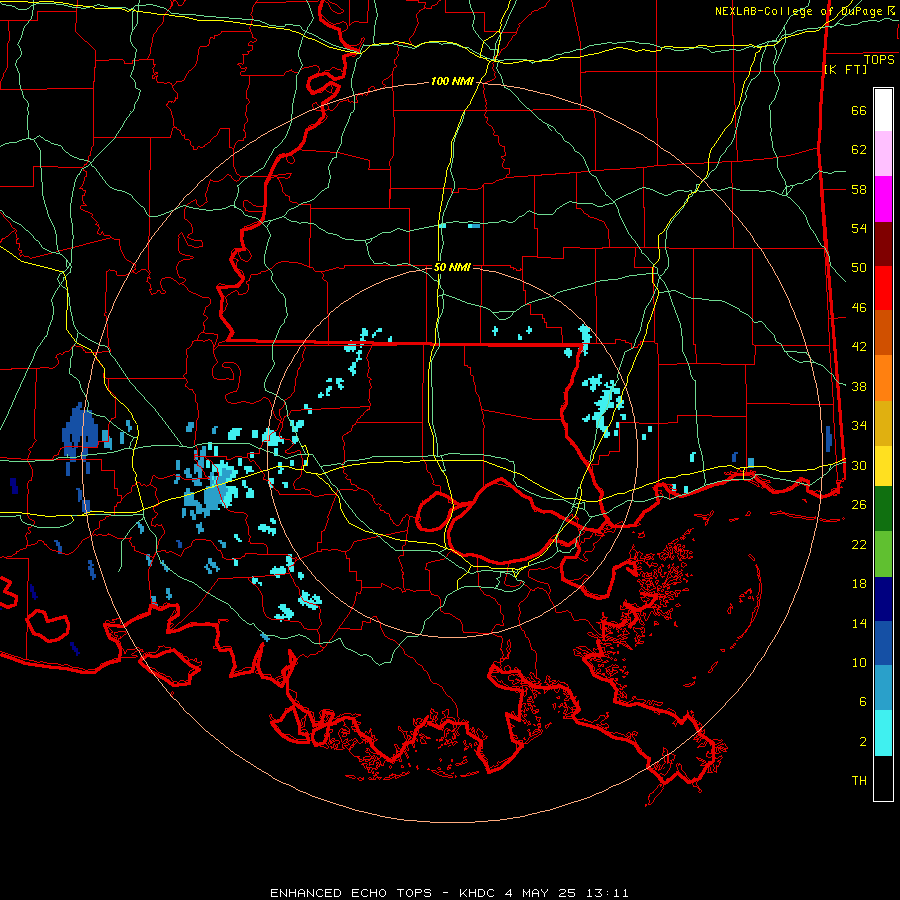900x900 pixels.
Task: Click the magenta 58 kft legend swatch
Action: (x=883, y=199)
